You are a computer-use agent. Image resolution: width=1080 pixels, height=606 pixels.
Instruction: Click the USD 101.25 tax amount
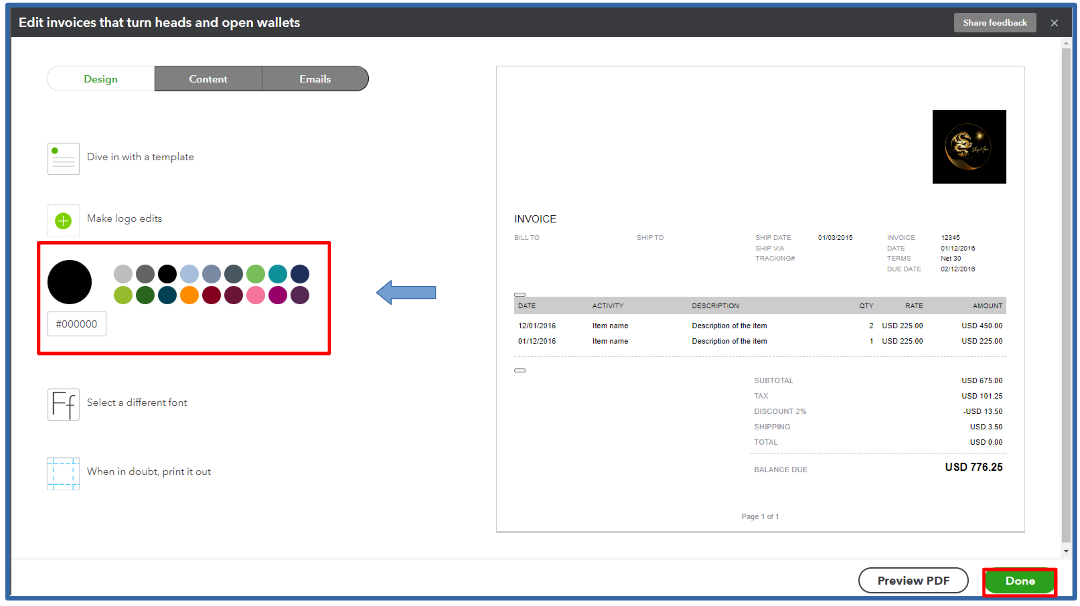pos(982,396)
